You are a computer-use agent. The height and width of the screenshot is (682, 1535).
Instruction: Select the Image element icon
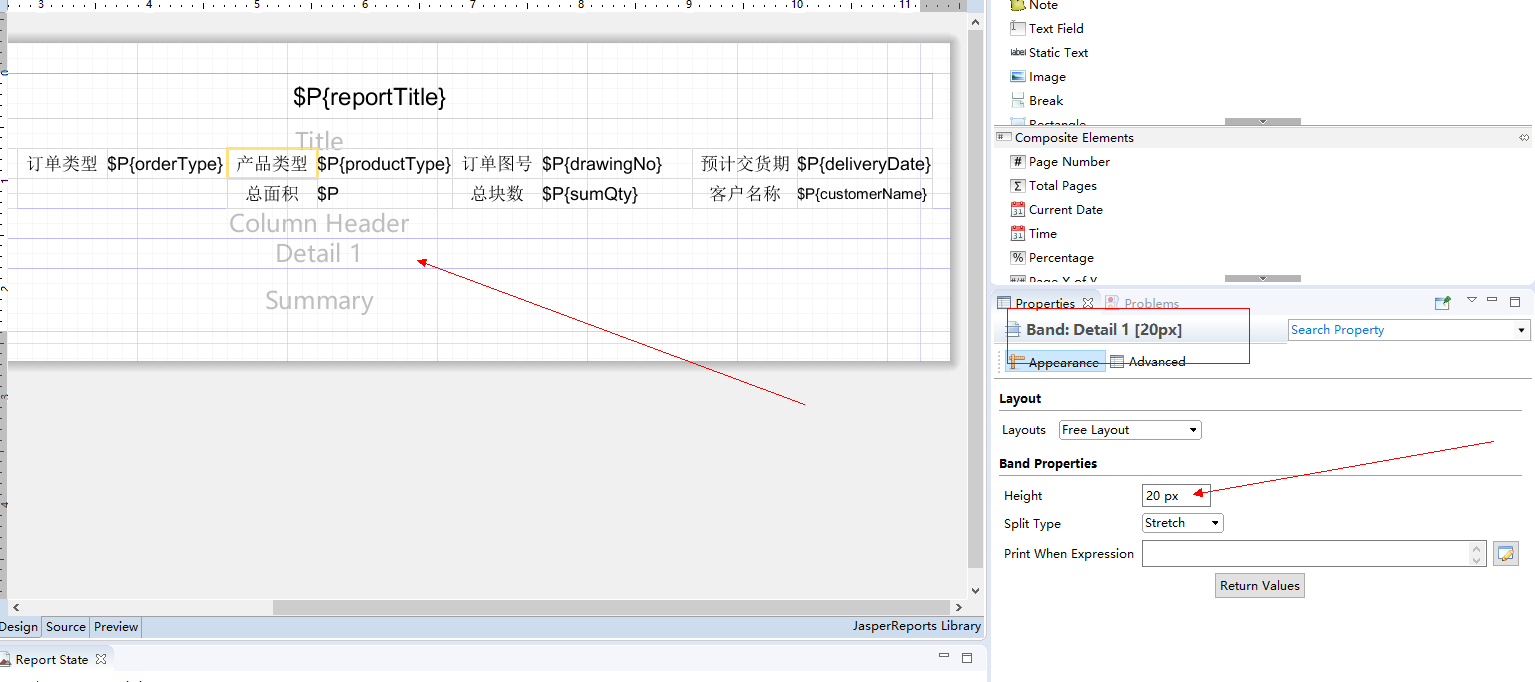click(1018, 76)
